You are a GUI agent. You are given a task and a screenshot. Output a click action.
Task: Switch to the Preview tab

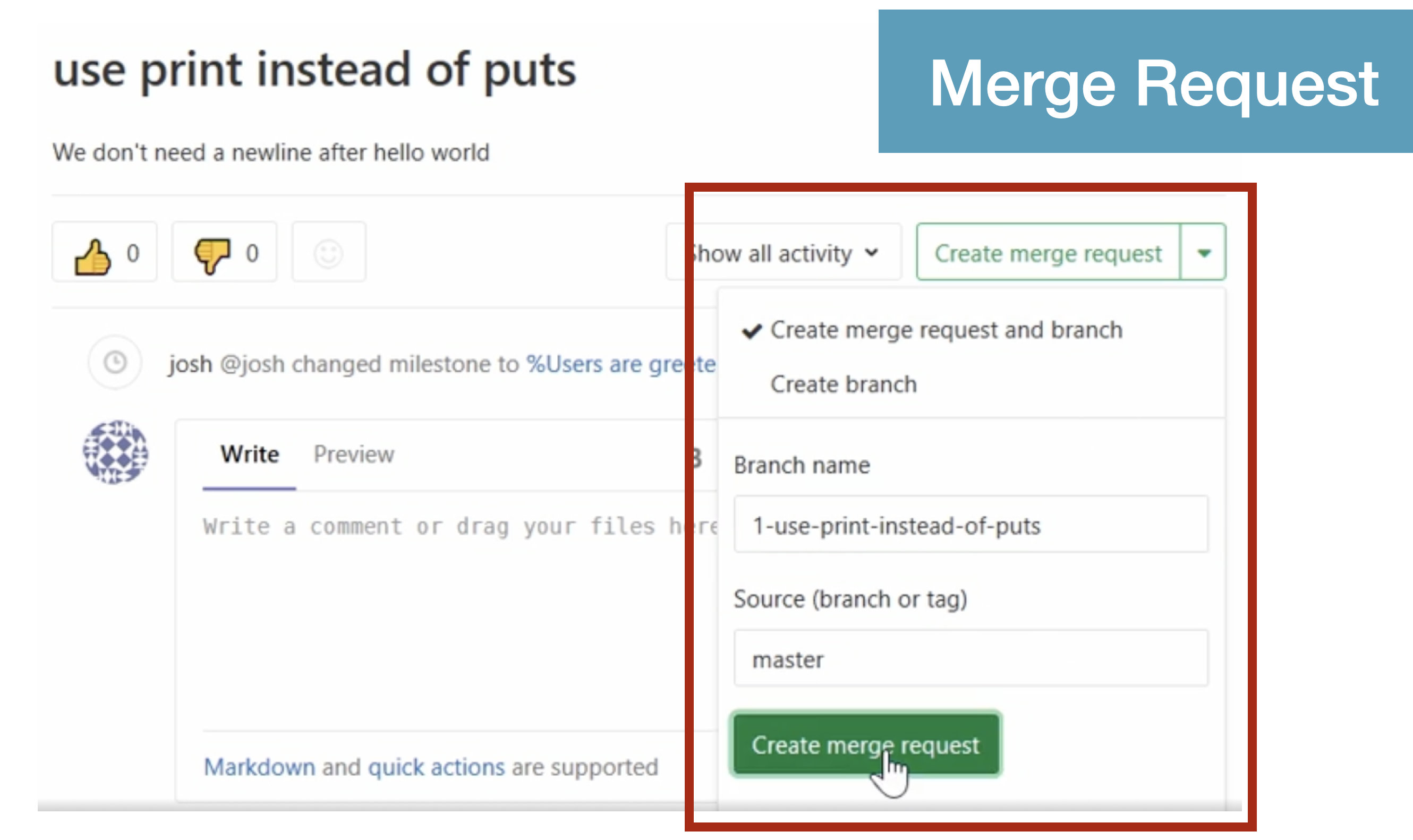point(354,454)
